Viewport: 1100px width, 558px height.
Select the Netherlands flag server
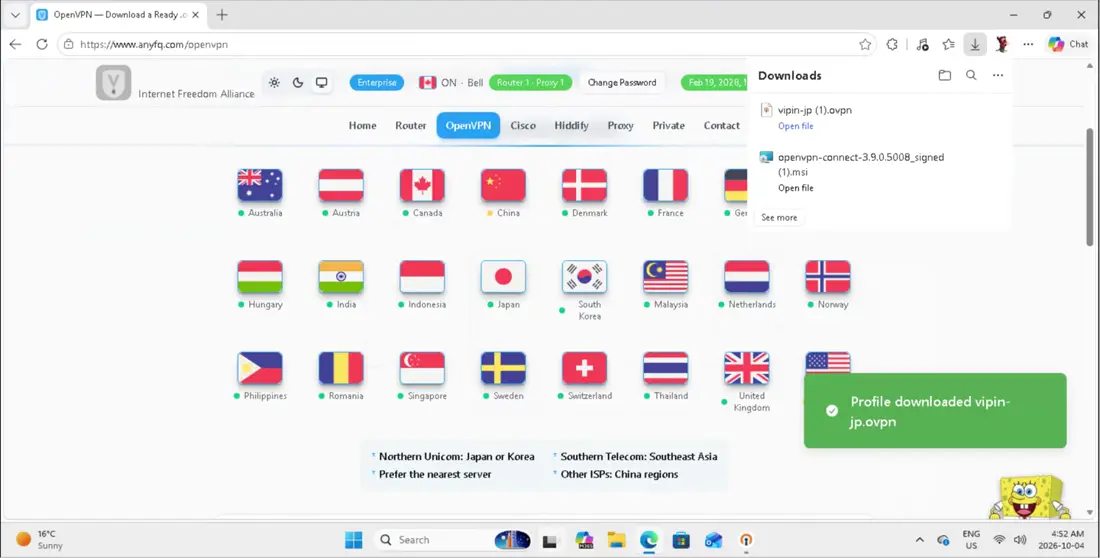click(x=747, y=277)
